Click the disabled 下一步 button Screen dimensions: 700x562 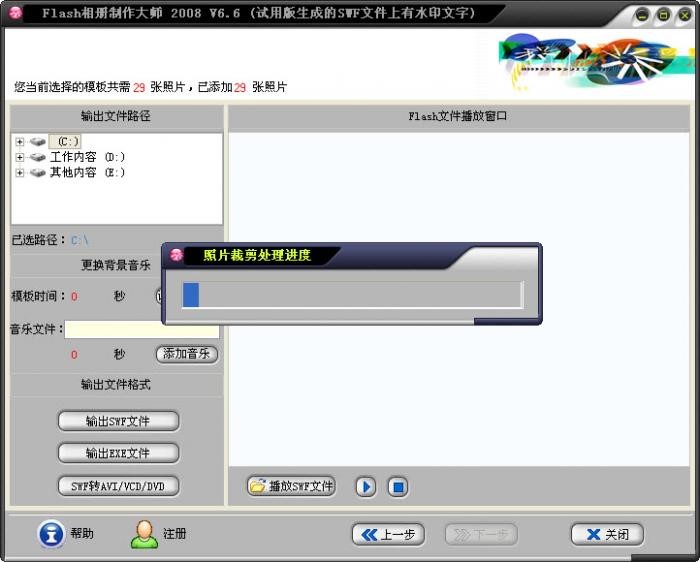[x=481, y=534]
